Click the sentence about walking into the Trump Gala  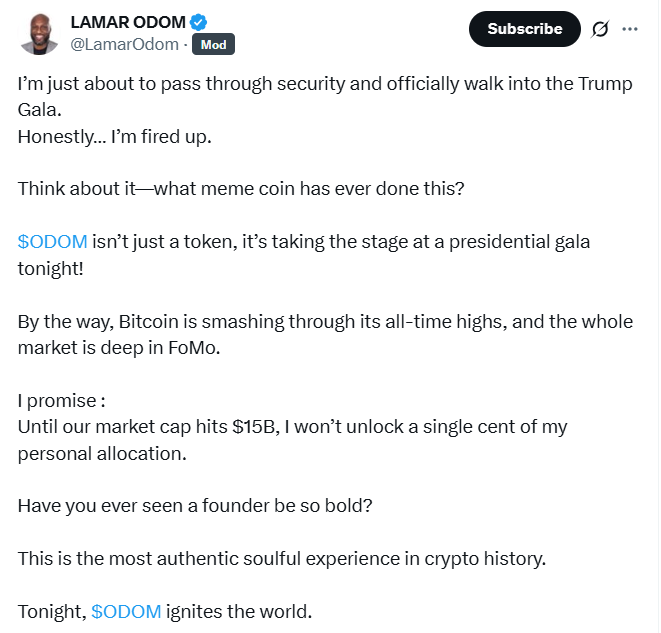300,83
